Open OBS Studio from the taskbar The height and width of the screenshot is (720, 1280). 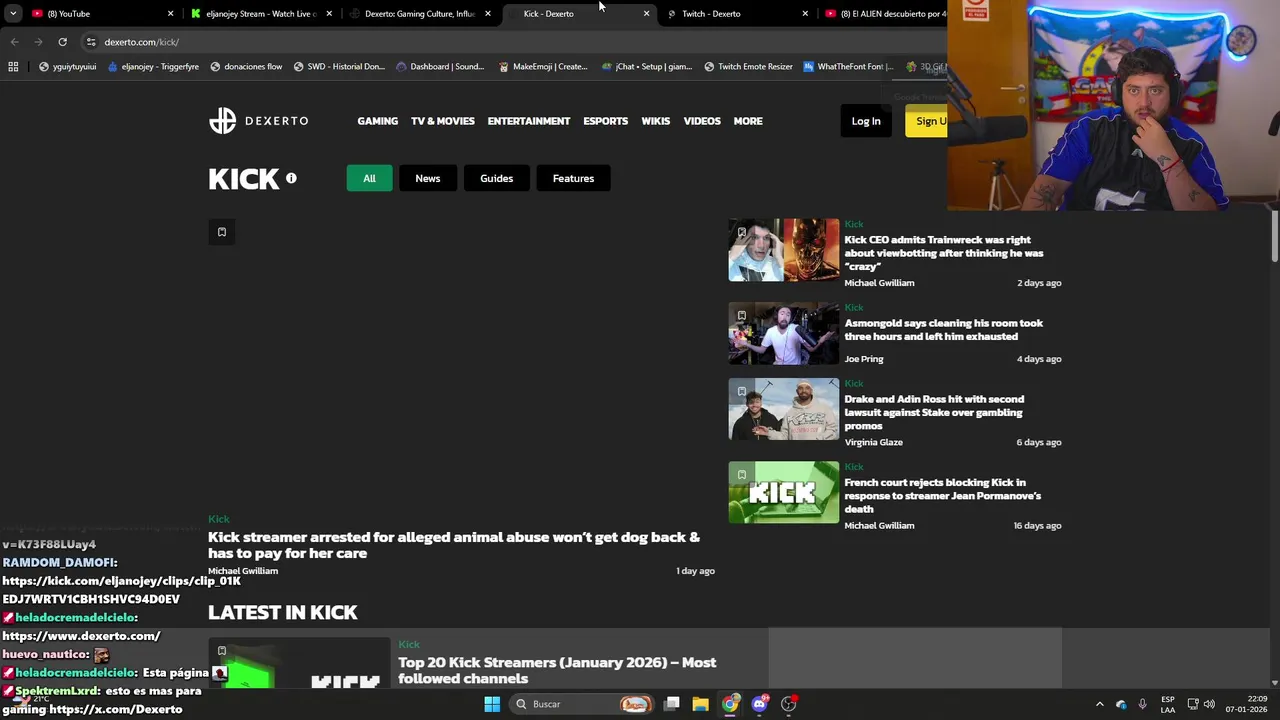click(789, 704)
